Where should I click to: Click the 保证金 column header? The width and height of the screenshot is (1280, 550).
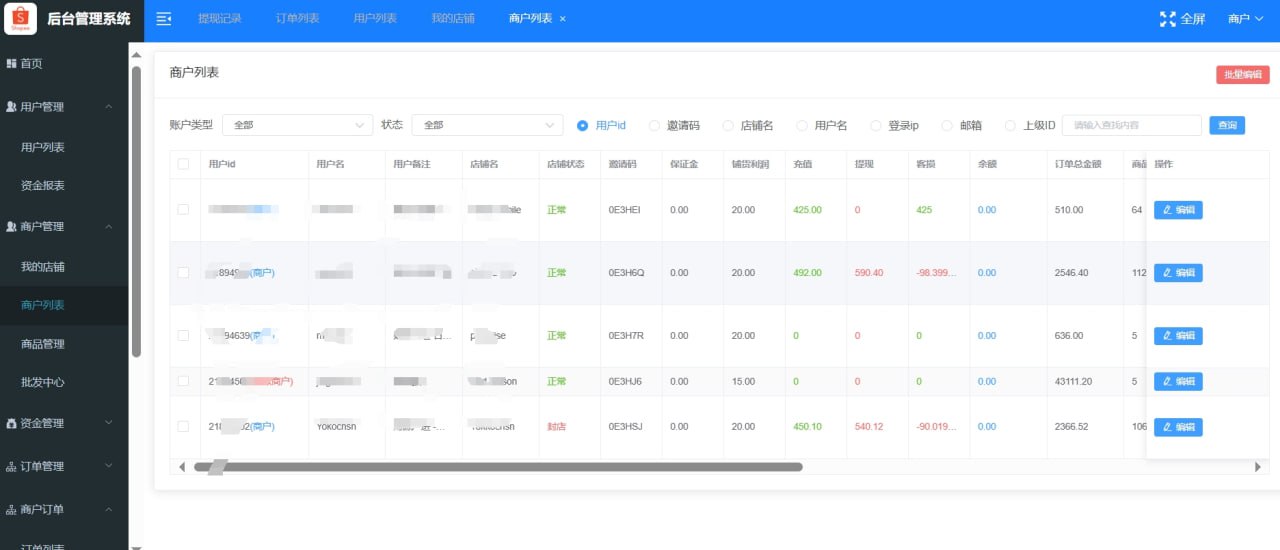point(684,164)
